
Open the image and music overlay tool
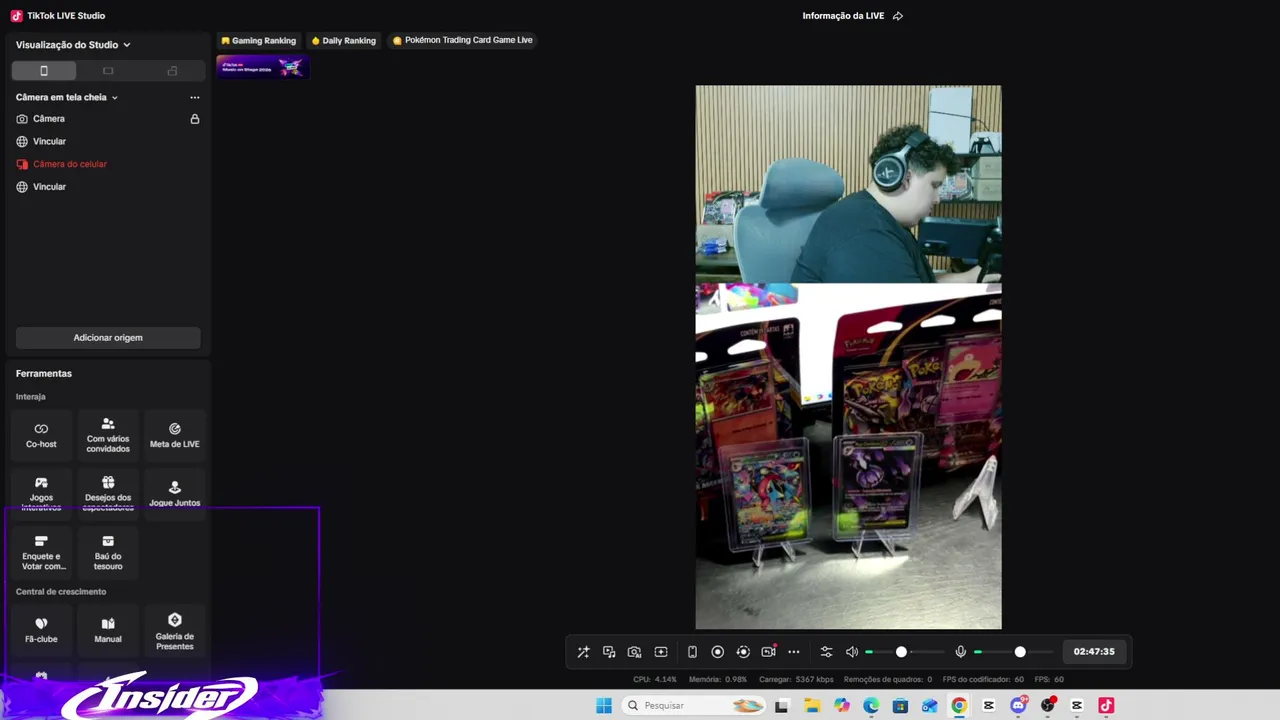[x=609, y=652]
